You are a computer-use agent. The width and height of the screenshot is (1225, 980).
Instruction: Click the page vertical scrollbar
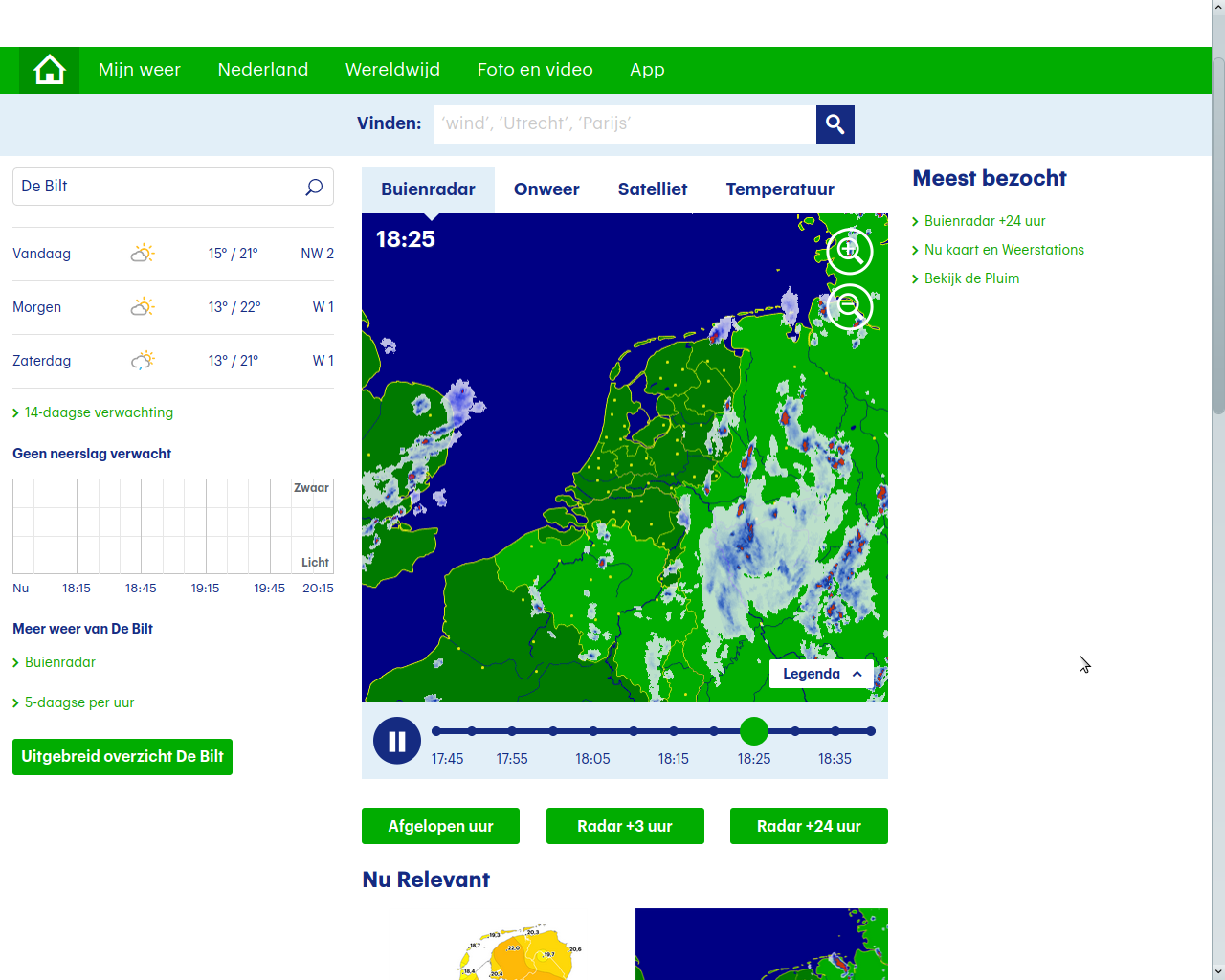(1218, 234)
